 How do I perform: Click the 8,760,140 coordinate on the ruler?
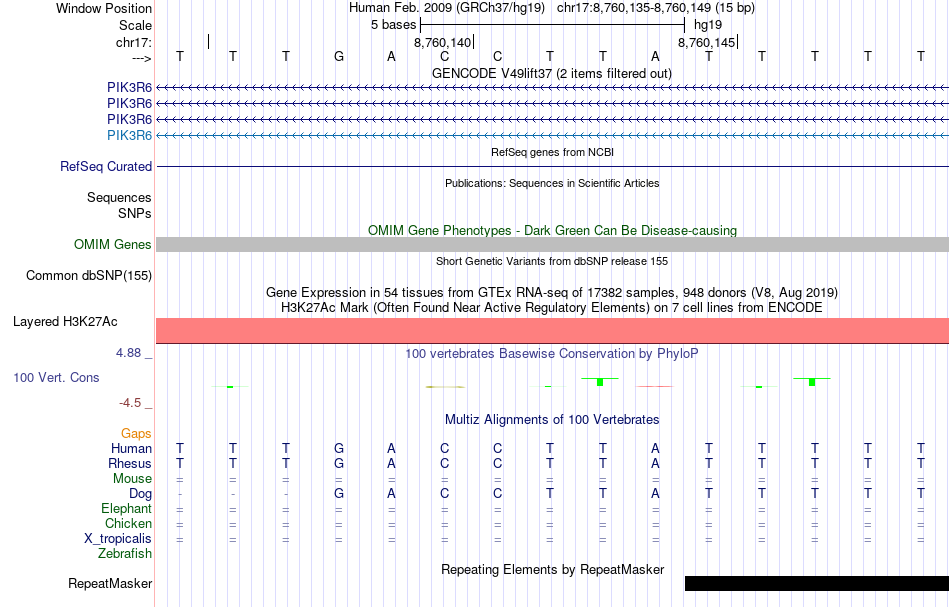442,42
